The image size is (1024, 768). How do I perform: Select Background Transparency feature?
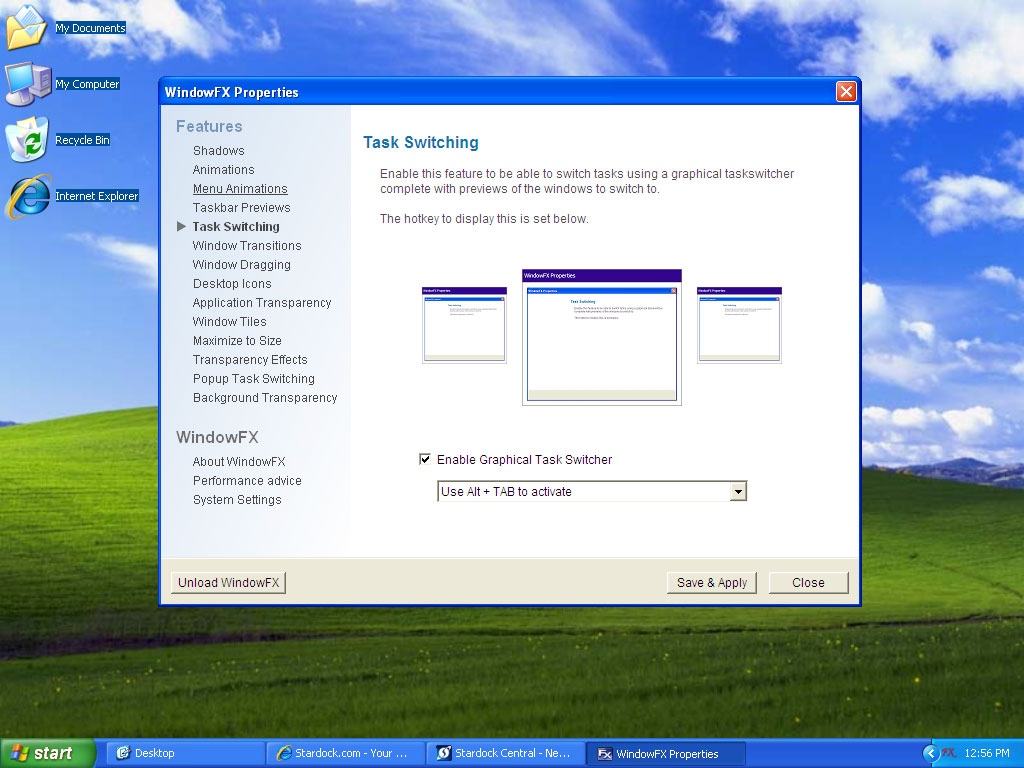point(264,398)
